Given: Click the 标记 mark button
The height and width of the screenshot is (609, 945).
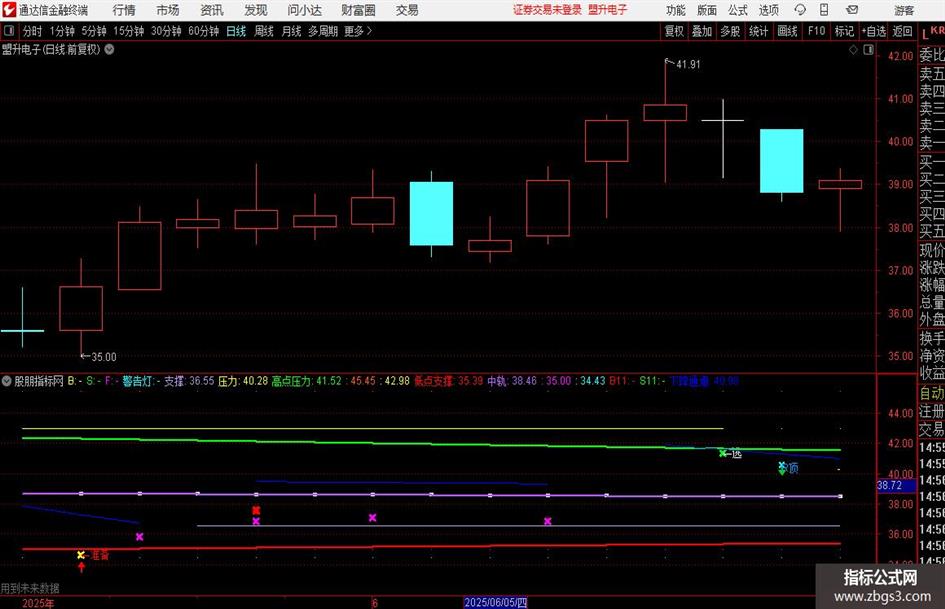Looking at the screenshot, I should click(844, 31).
